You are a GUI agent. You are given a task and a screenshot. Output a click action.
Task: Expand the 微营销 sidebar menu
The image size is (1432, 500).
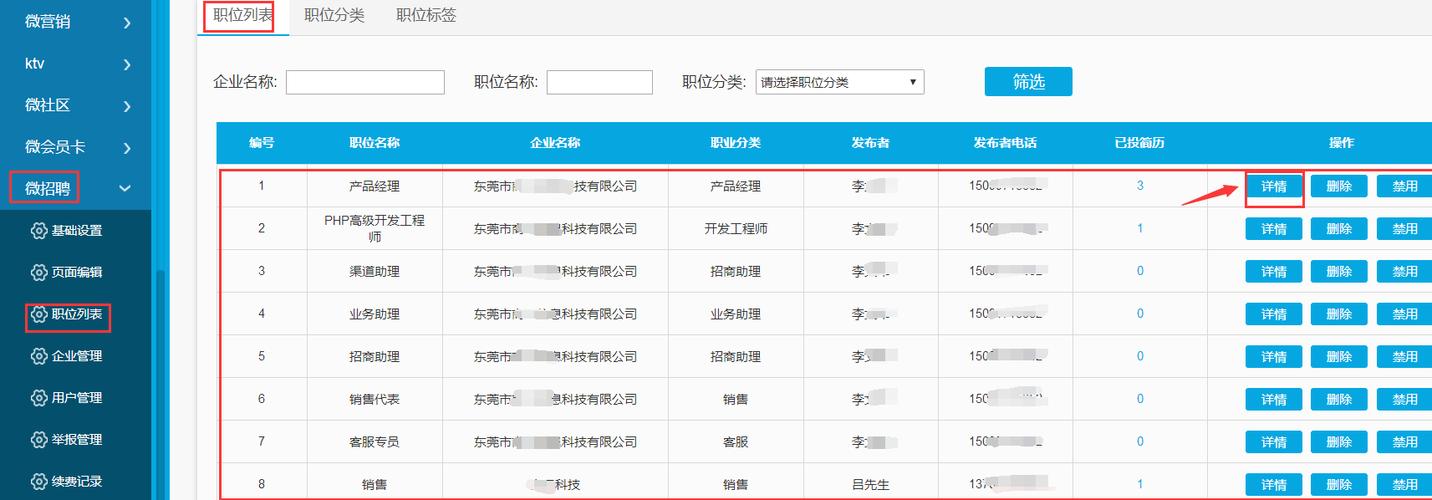(x=127, y=22)
